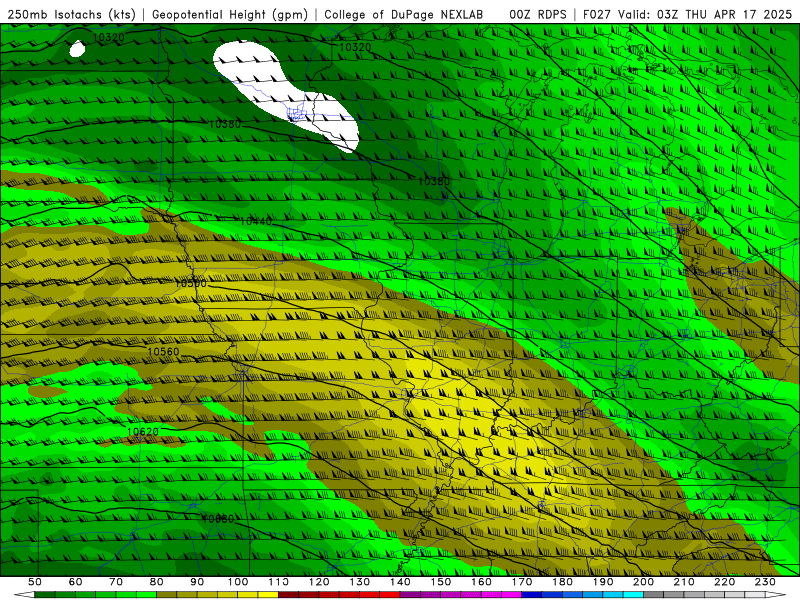Click legend value 150
800x600 pixels.
click(441, 582)
